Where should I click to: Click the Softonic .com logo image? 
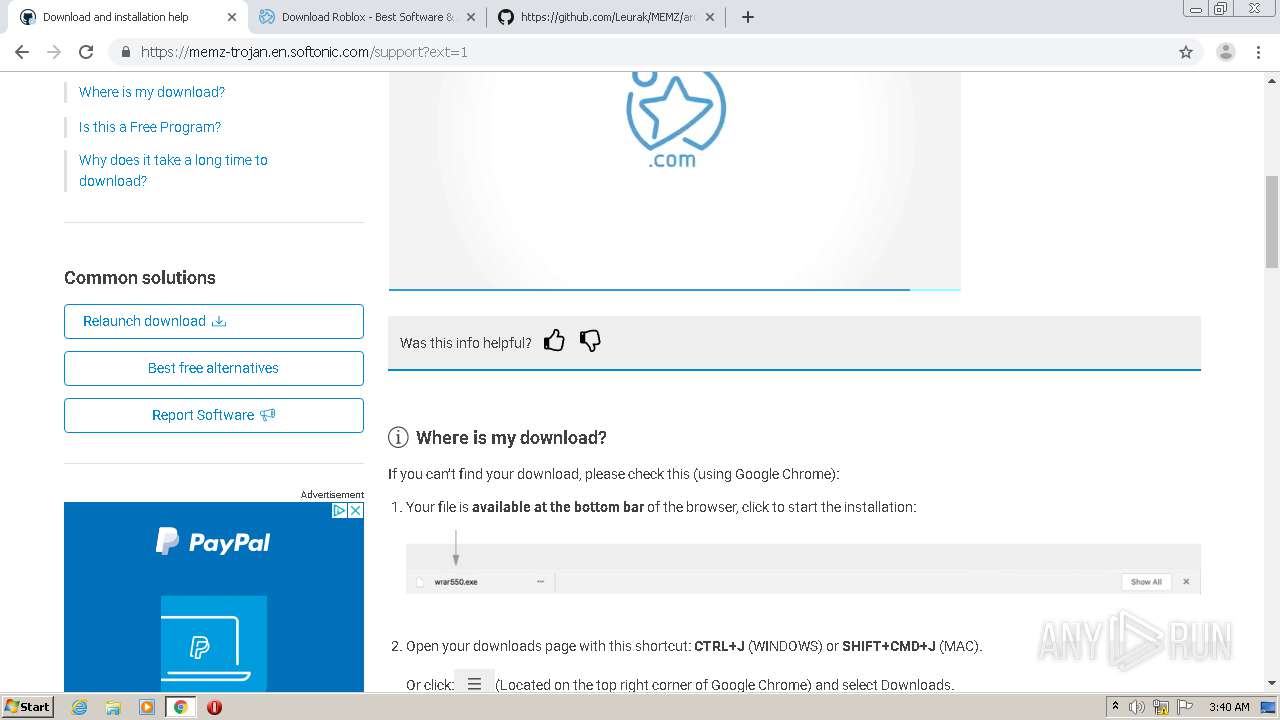tap(675, 120)
